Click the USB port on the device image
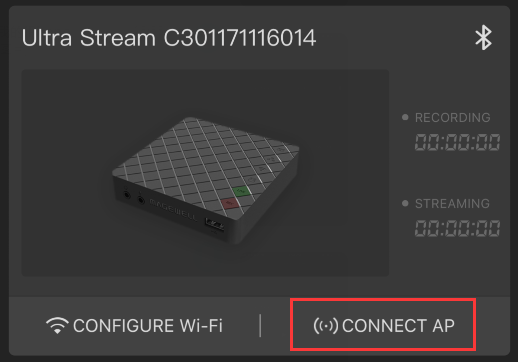Viewport: 518px width, 362px height. pos(214,224)
